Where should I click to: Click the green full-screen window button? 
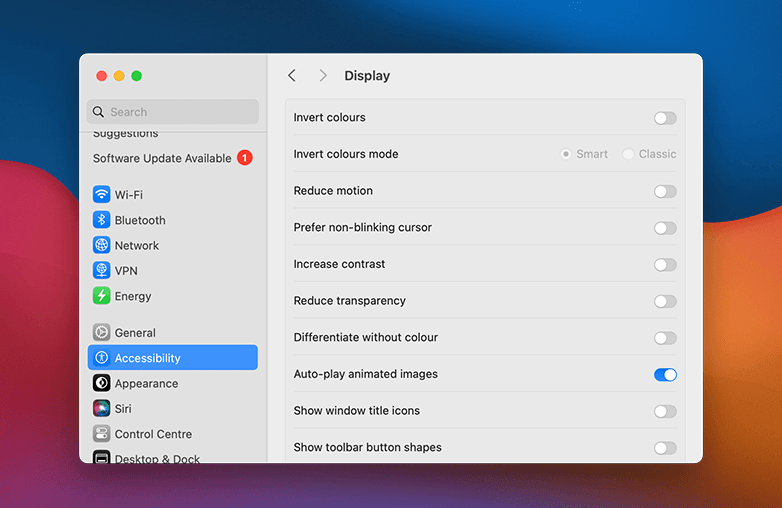click(x=137, y=76)
